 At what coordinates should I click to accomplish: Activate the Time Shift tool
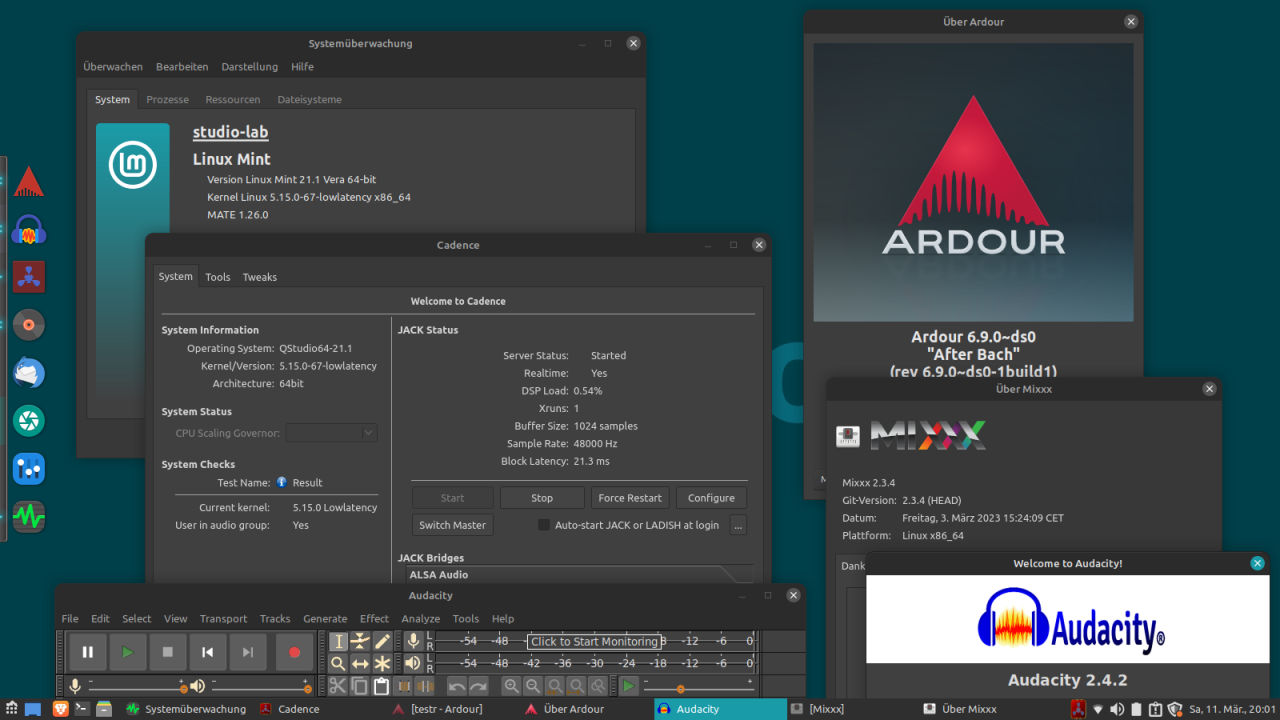click(360, 663)
